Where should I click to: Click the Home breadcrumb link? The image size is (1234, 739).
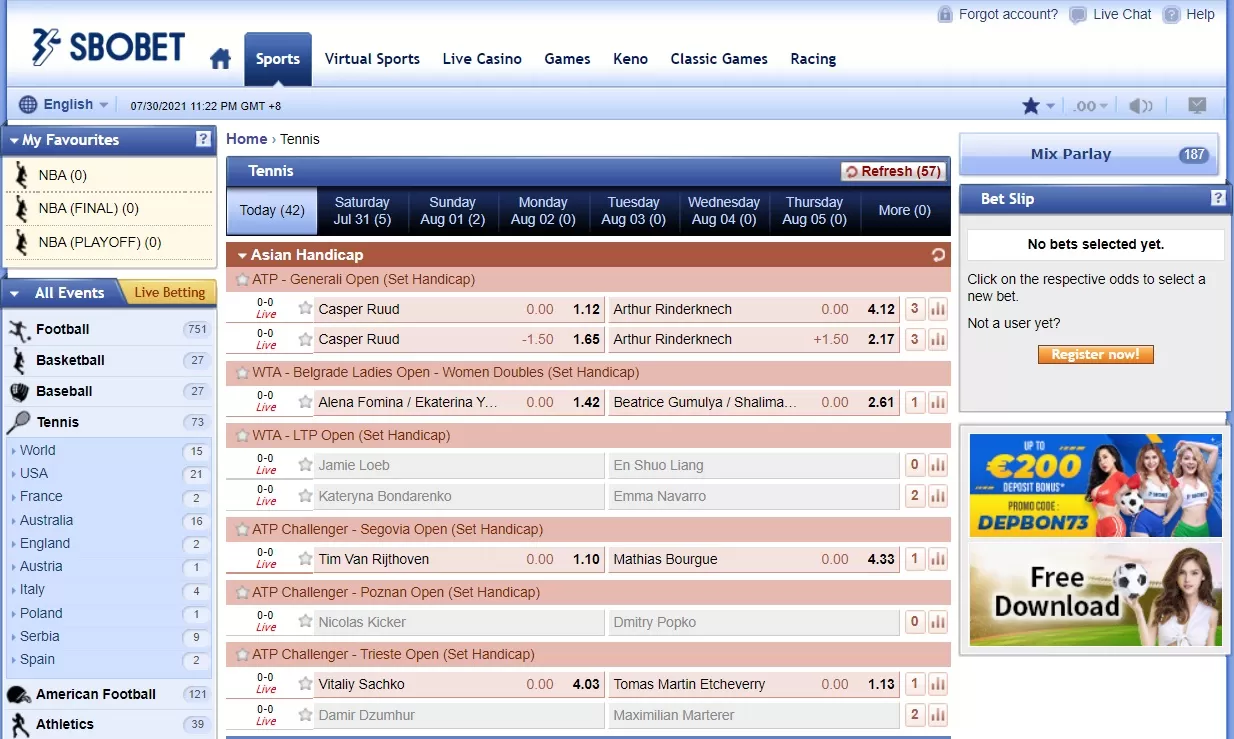(x=247, y=139)
